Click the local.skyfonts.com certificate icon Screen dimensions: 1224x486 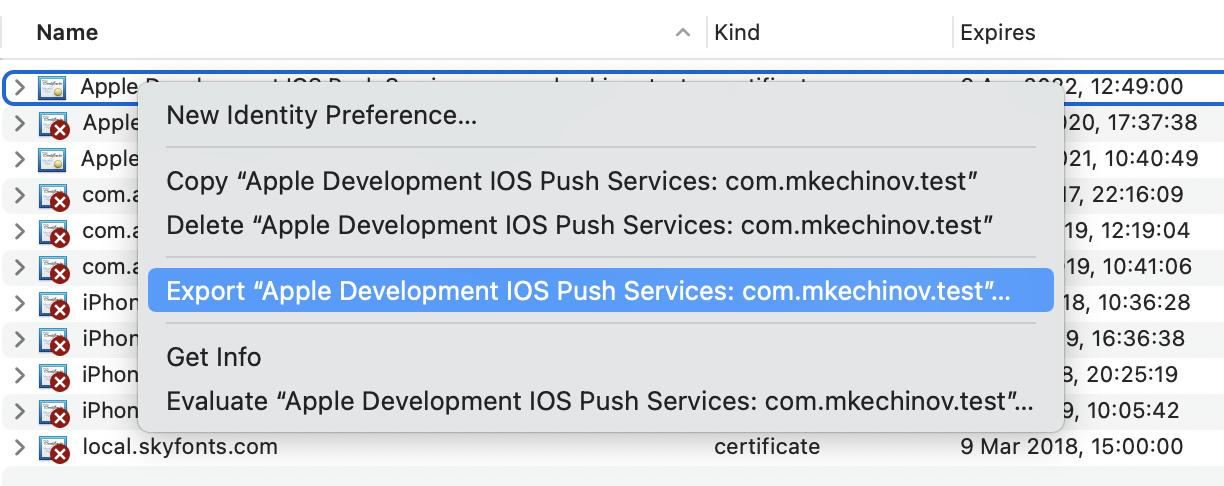point(52,447)
